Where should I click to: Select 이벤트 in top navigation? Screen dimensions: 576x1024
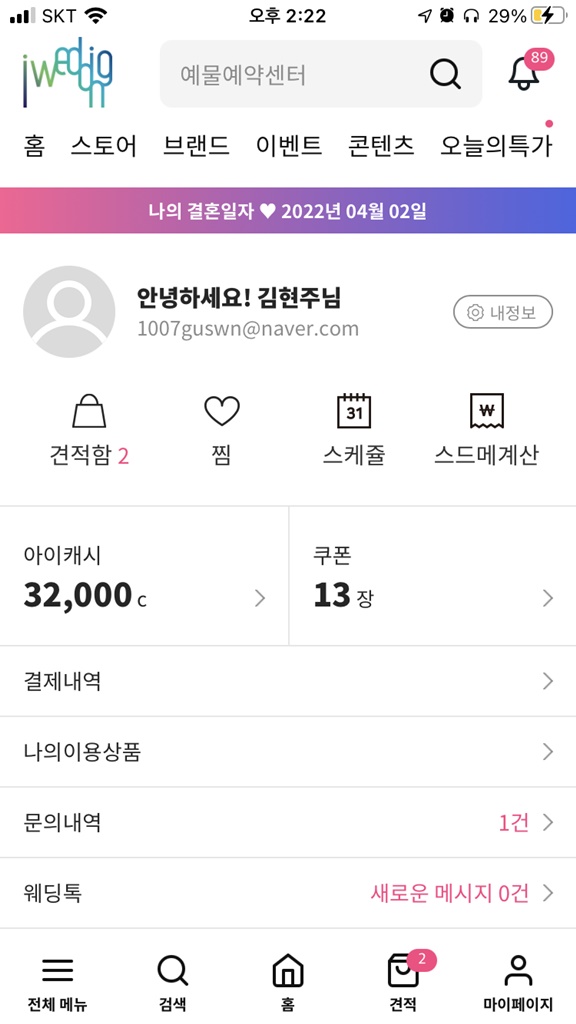(289, 146)
